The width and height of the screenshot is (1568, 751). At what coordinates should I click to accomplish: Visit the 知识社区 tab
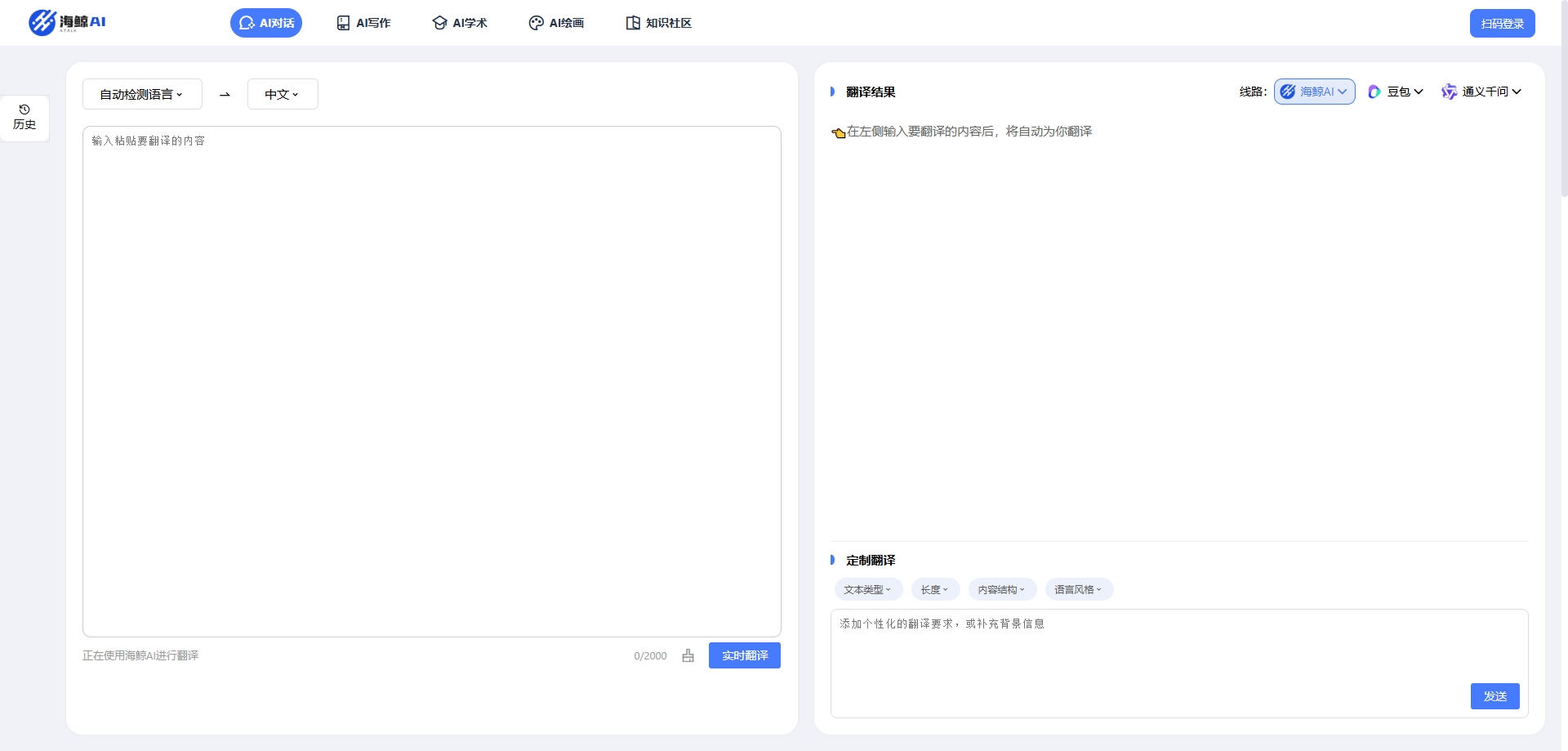pyautogui.click(x=658, y=23)
